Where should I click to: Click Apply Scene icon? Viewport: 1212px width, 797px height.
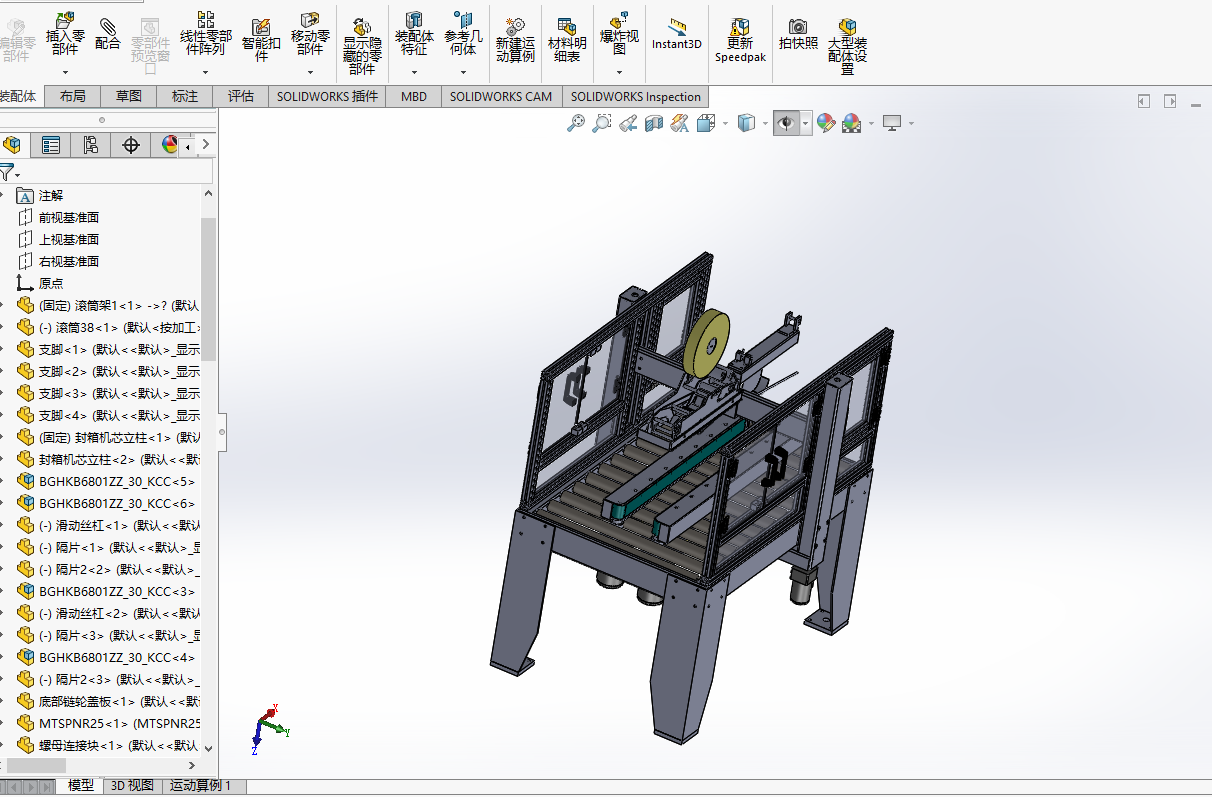point(852,123)
